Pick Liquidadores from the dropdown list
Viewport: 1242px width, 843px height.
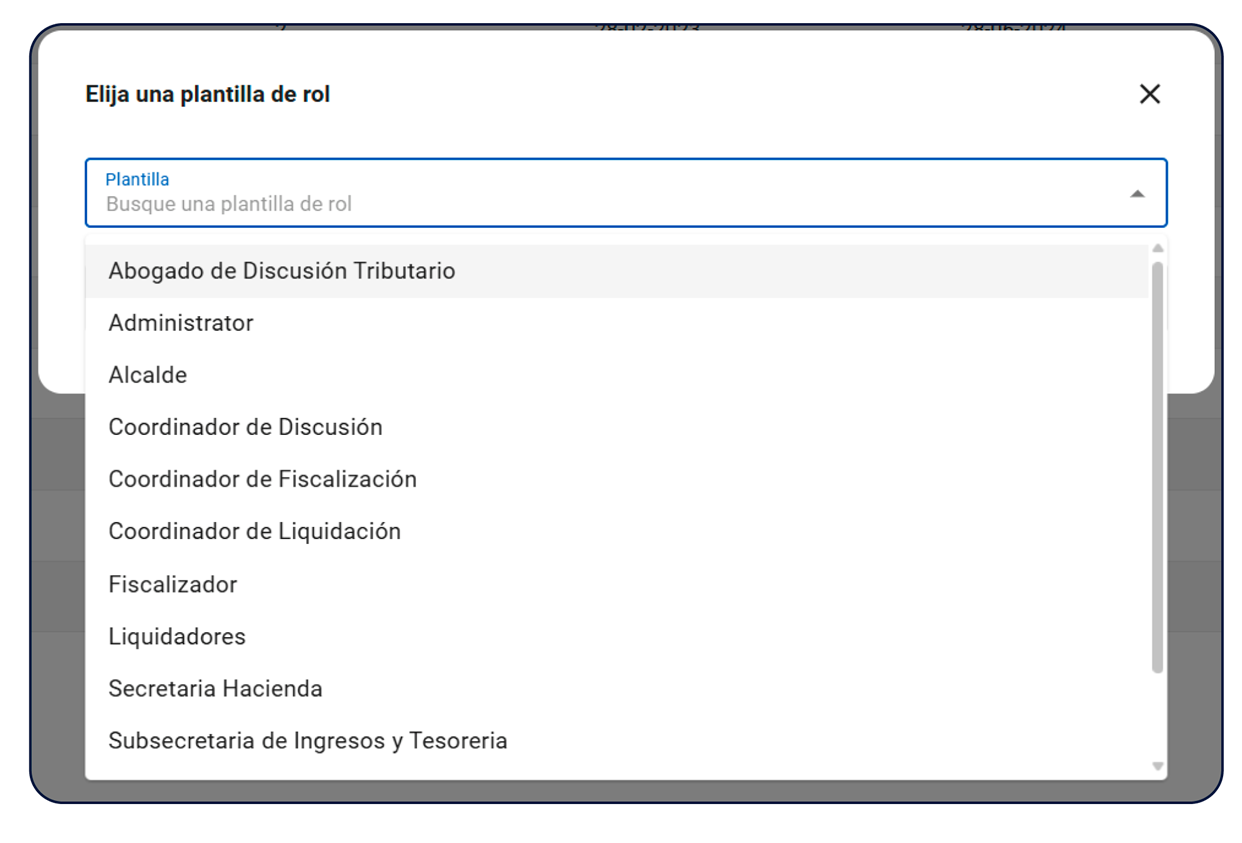point(177,636)
